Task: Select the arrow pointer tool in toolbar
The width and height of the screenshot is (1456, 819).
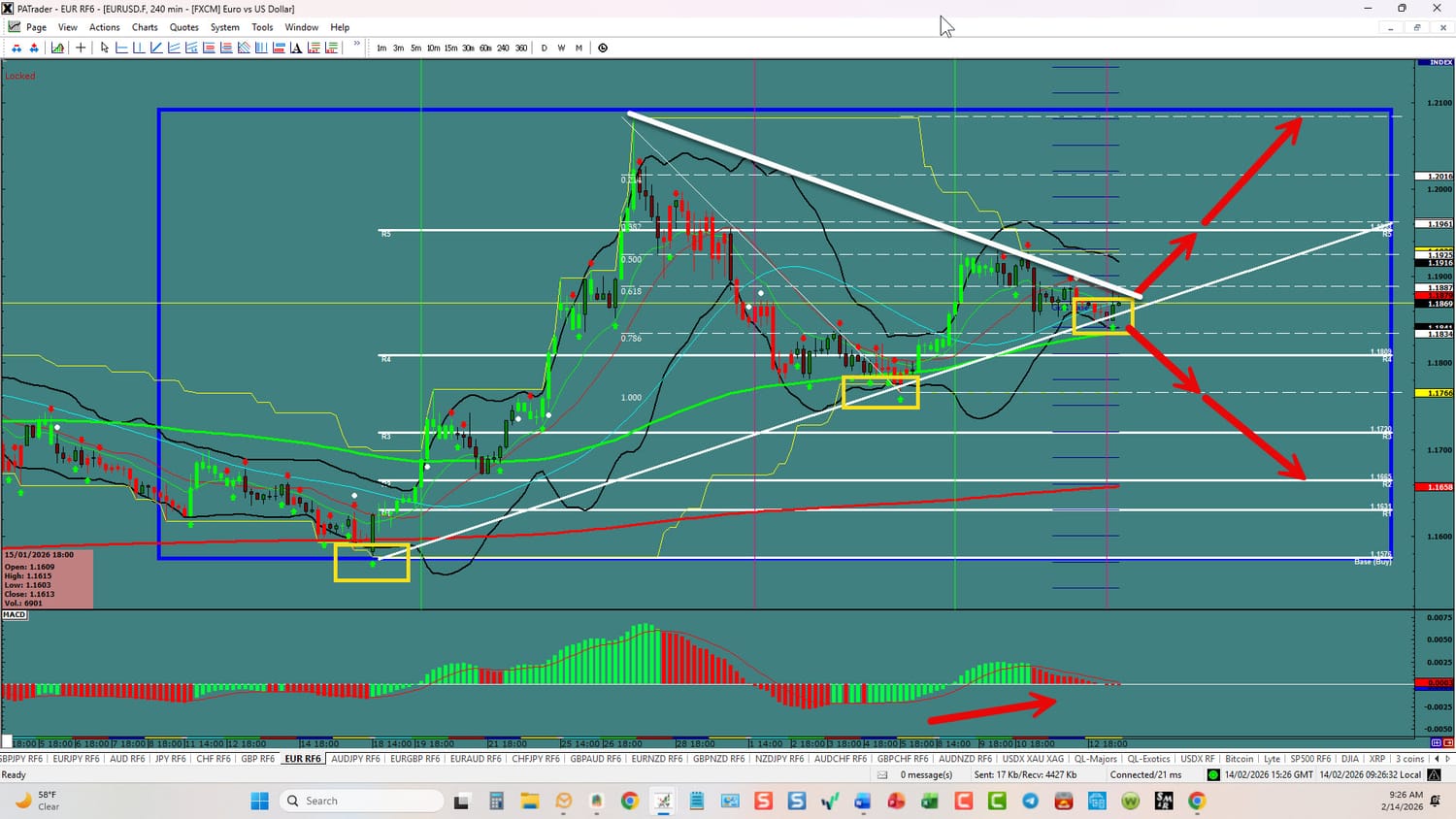Action: pyautogui.click(x=105, y=48)
